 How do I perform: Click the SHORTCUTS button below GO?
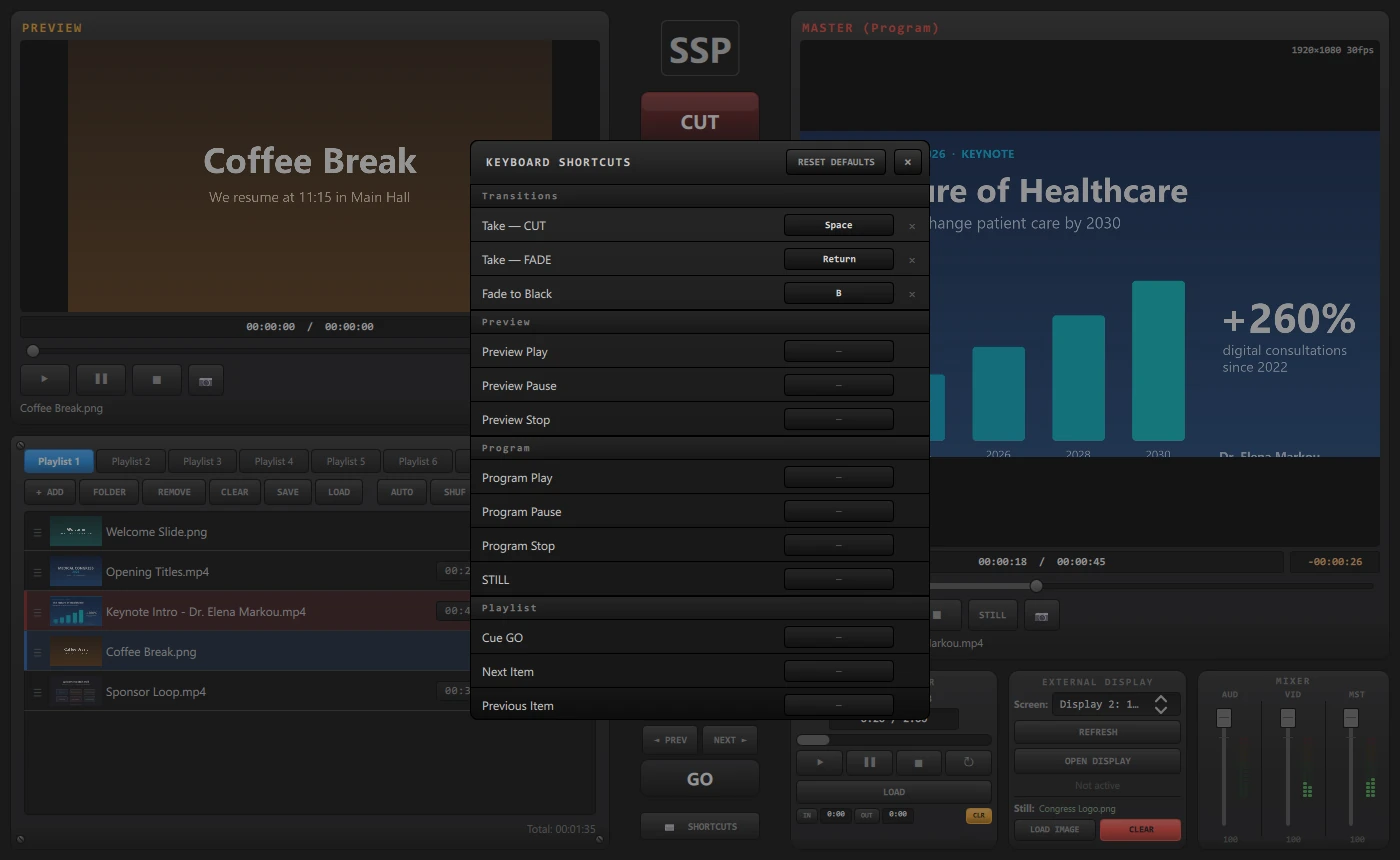pos(700,827)
